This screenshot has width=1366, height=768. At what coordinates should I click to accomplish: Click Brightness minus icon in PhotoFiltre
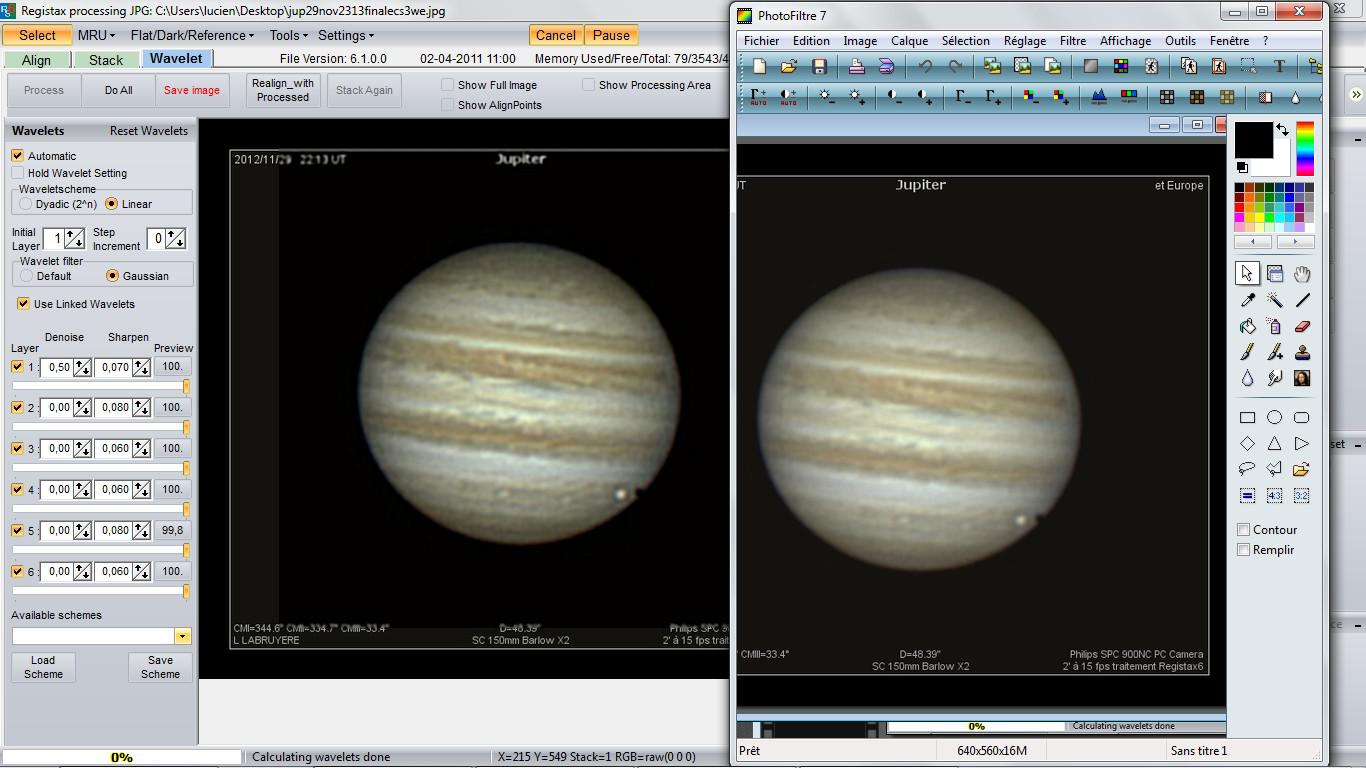pos(827,97)
